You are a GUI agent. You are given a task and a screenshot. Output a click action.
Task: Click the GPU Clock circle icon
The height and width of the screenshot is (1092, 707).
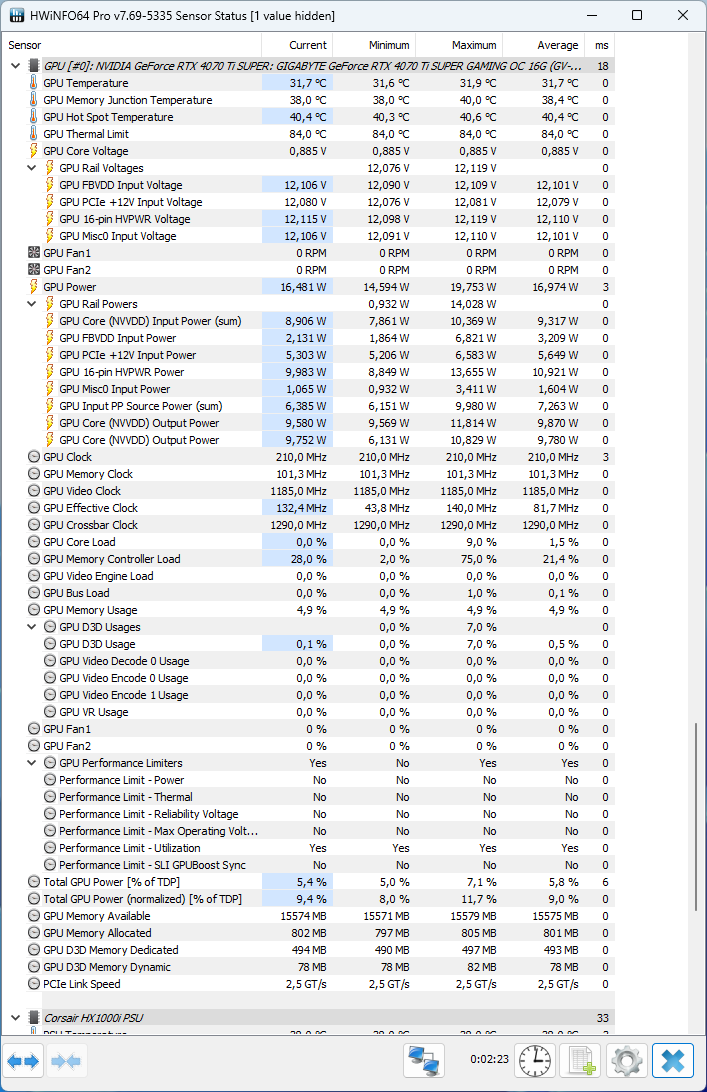33,457
